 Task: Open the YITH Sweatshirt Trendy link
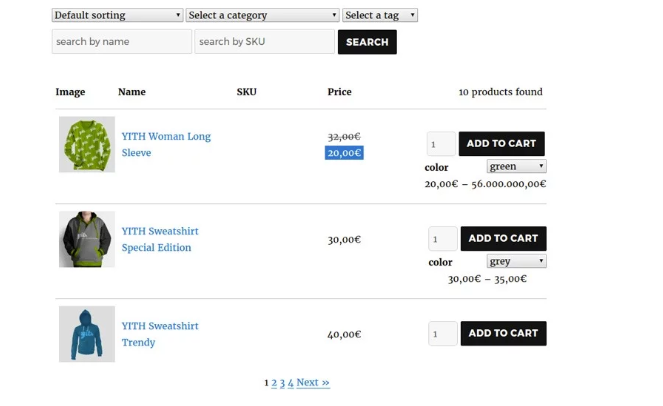(x=160, y=334)
